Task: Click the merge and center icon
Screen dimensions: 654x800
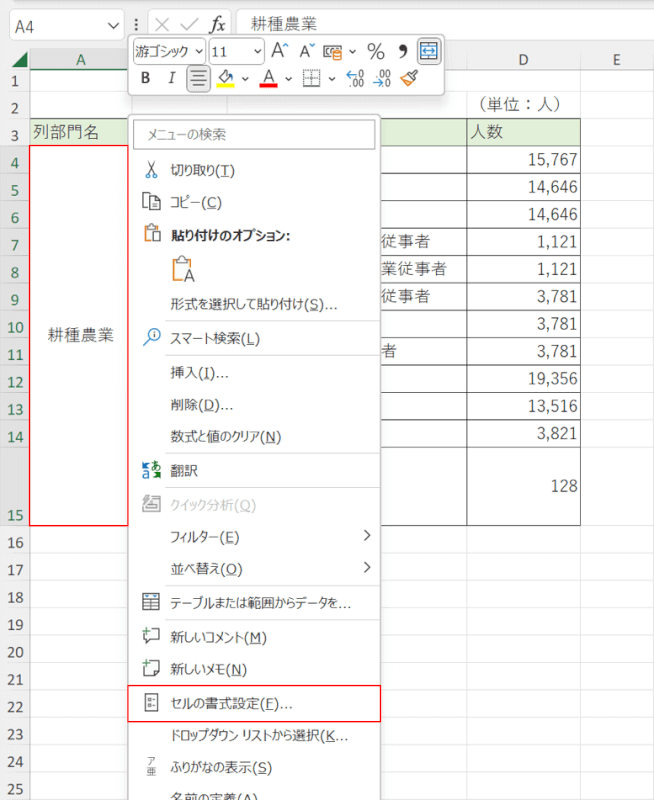Action: coord(429,50)
